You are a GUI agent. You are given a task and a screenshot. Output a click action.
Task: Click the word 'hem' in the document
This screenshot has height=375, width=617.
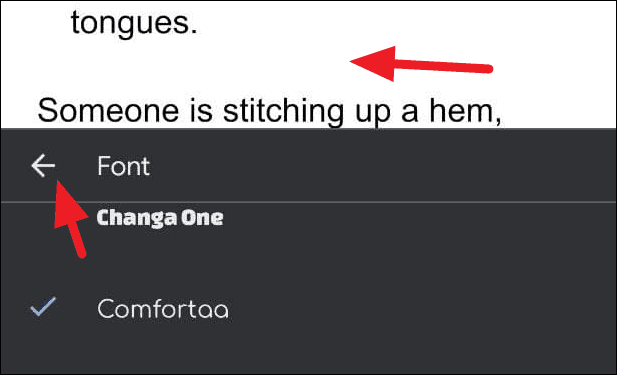[461, 110]
